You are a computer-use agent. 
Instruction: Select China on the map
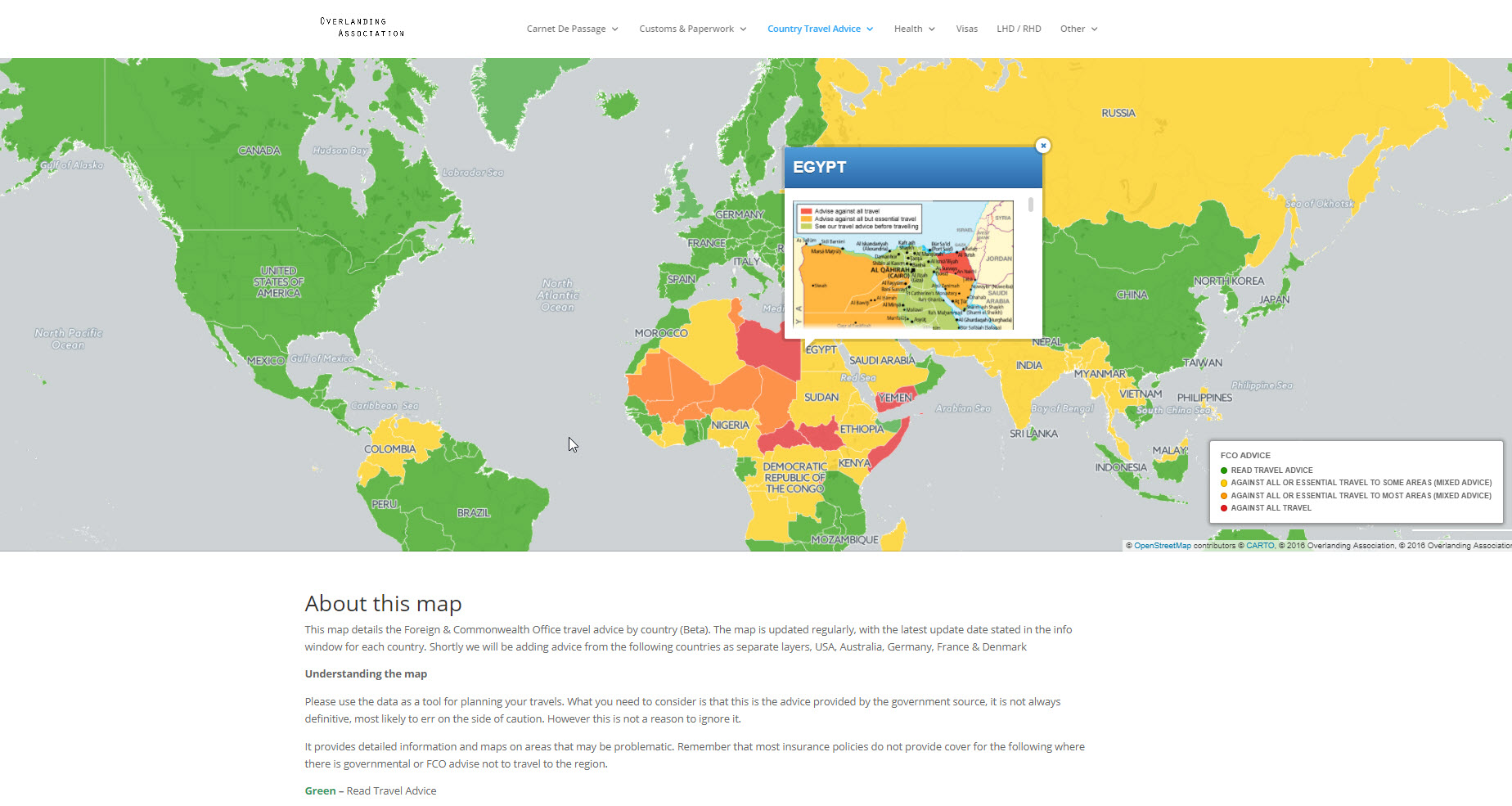(x=1132, y=295)
